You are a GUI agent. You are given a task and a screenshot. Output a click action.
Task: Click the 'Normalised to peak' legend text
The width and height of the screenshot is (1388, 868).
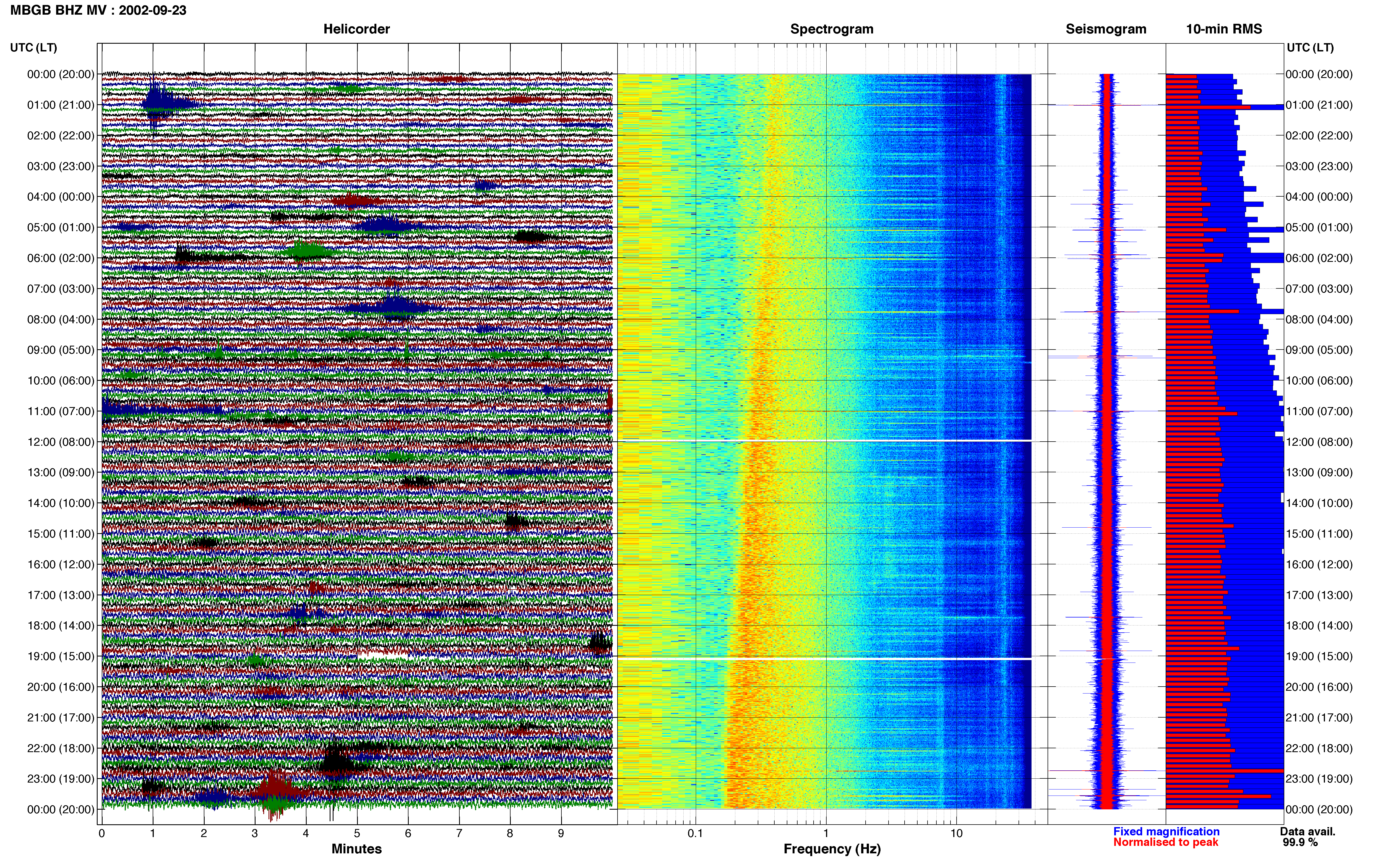tap(1166, 843)
